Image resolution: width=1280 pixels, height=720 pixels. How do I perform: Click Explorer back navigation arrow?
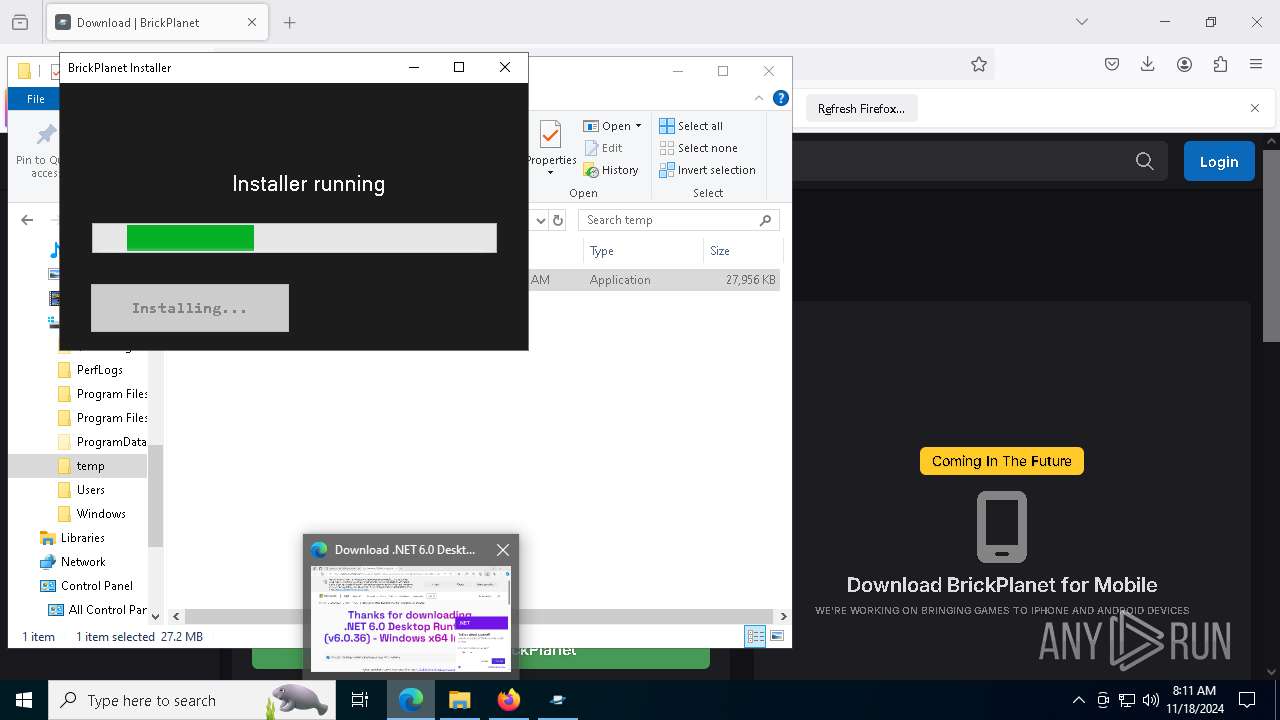27,220
